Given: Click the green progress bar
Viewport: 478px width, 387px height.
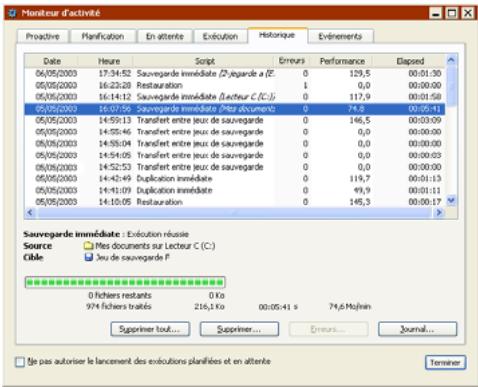Looking at the screenshot, I should click(125, 282).
